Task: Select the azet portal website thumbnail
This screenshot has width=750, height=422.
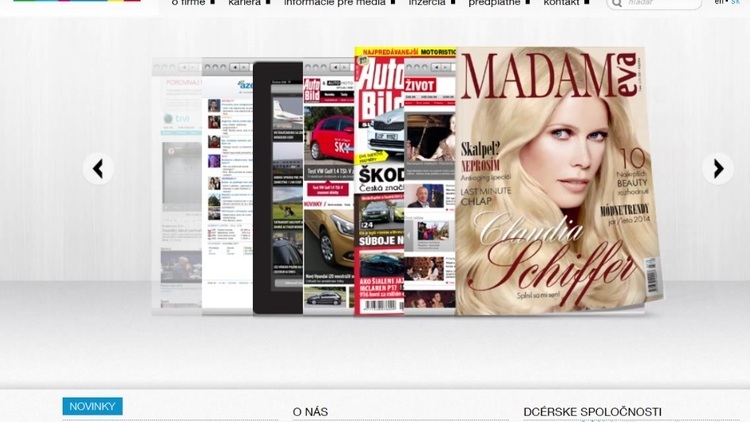Action: point(227,187)
